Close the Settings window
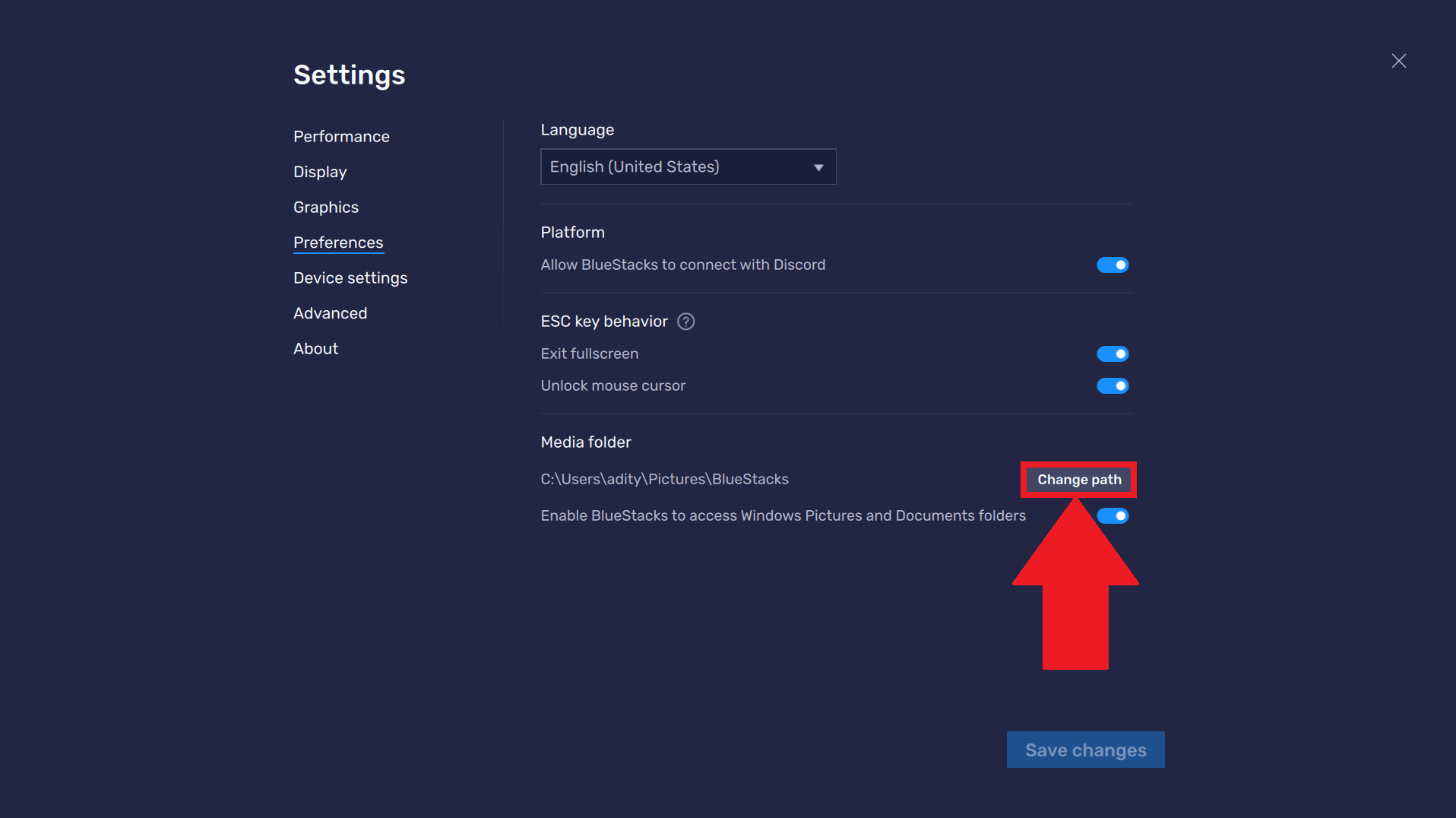1456x818 pixels. point(1398,61)
